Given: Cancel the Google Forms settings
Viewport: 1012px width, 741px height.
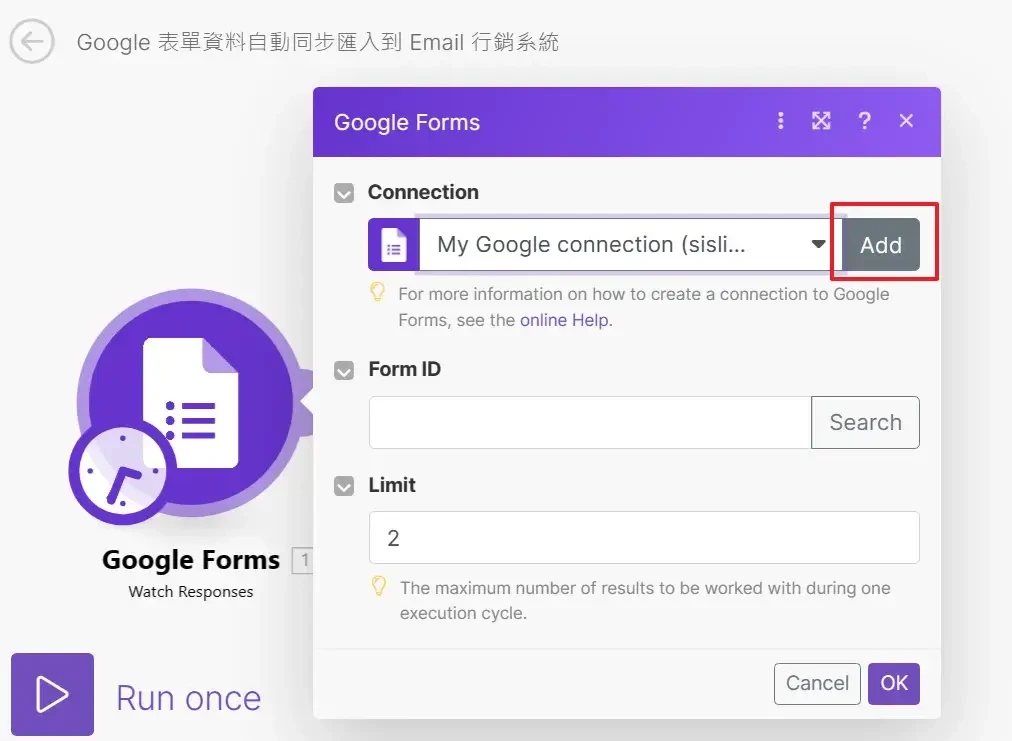Looking at the screenshot, I should 817,684.
